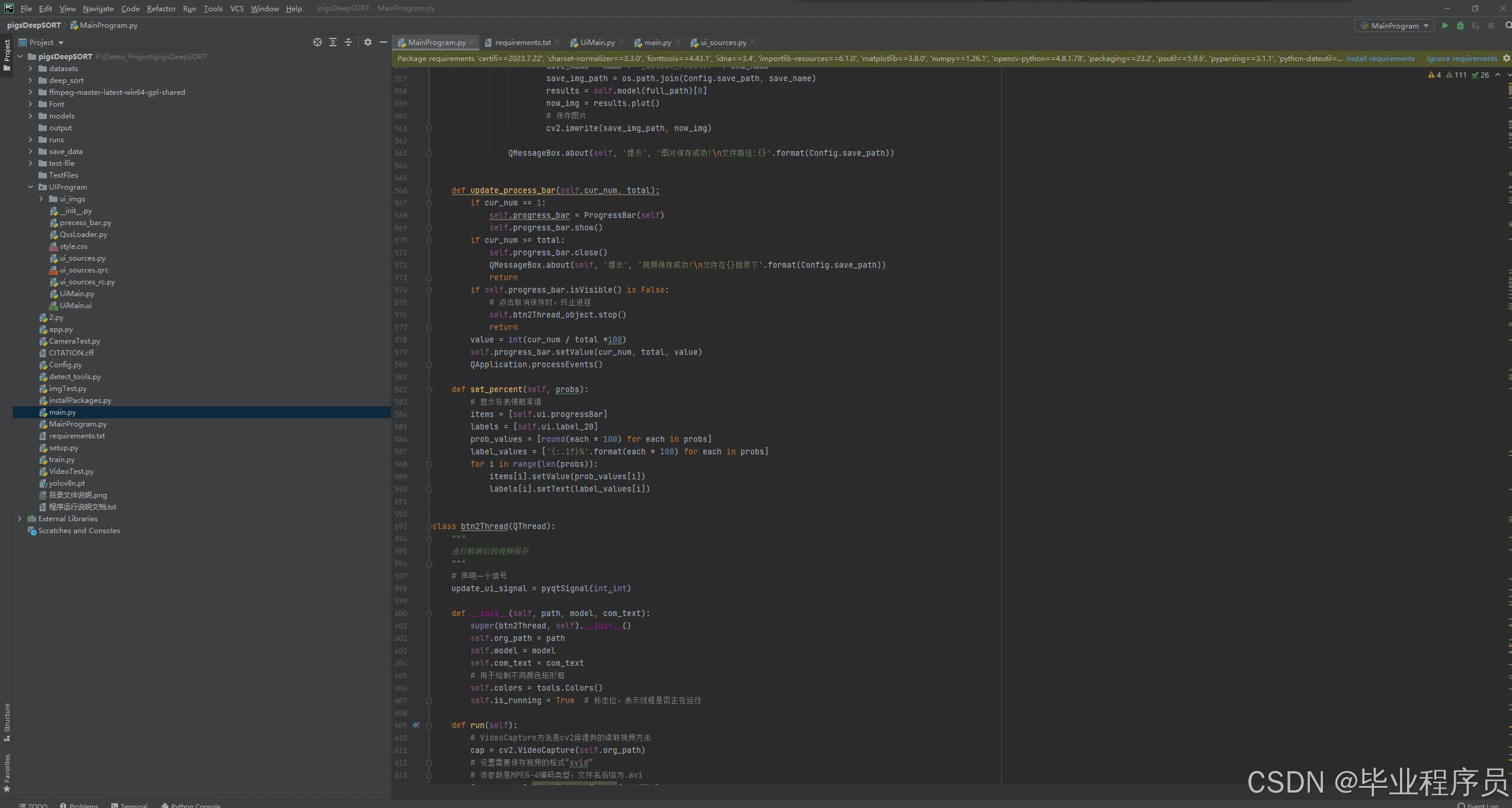The width and height of the screenshot is (1512, 808).
Task: Open the Refactor menu
Action: click(161, 8)
